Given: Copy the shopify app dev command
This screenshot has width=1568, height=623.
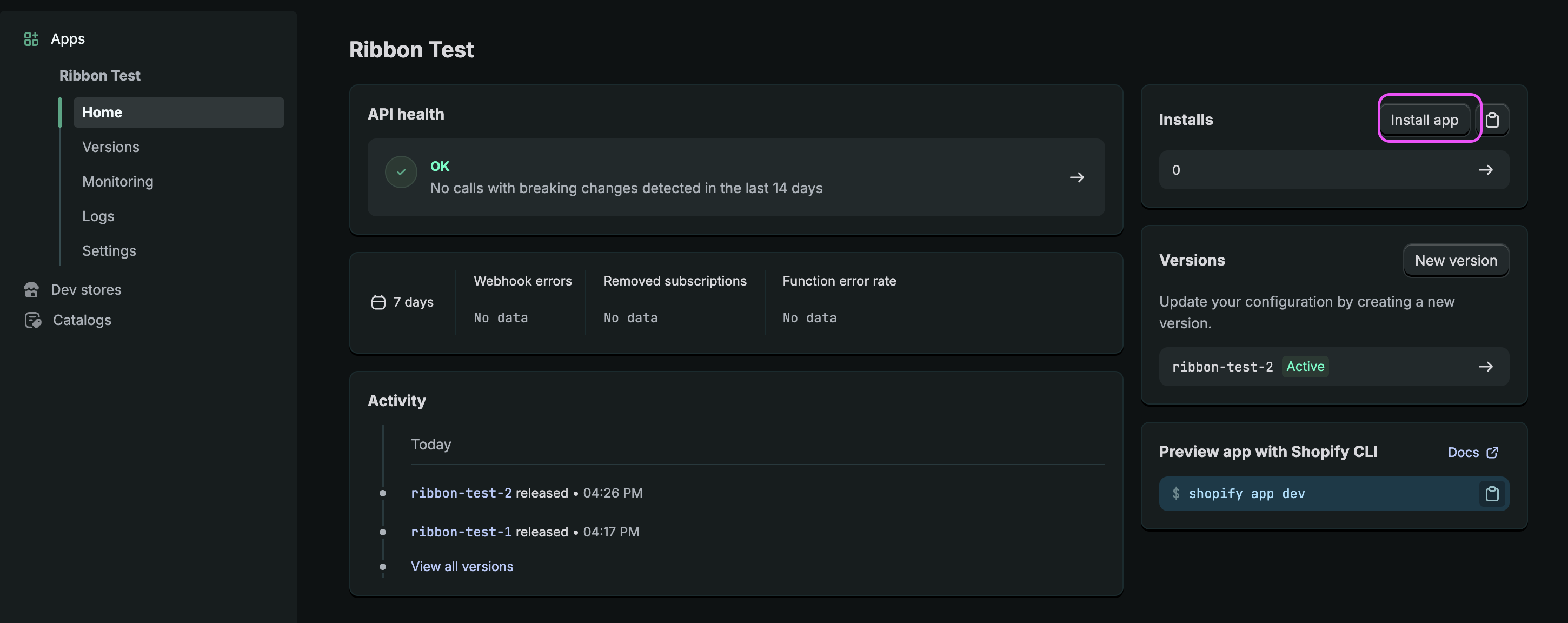Looking at the screenshot, I should pyautogui.click(x=1492, y=493).
